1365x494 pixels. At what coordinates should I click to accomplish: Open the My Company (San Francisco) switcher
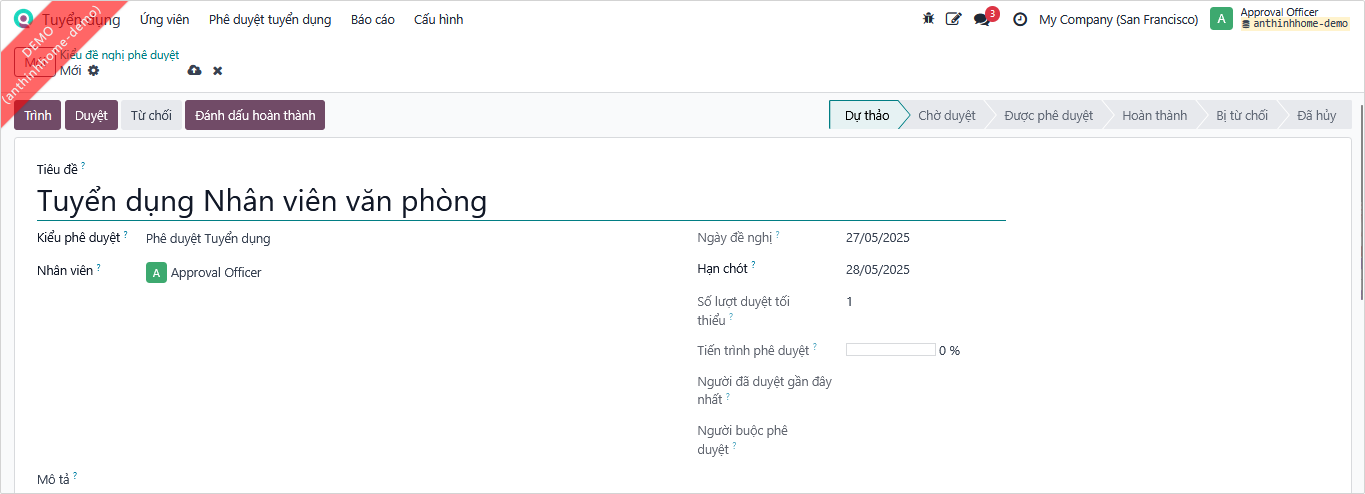1118,19
